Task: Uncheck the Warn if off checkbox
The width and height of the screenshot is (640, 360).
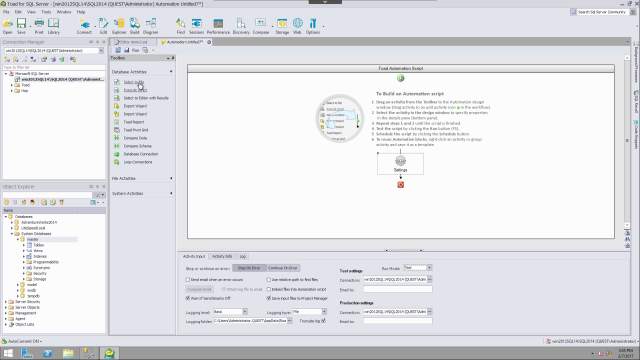Action: pyautogui.click(x=188, y=298)
